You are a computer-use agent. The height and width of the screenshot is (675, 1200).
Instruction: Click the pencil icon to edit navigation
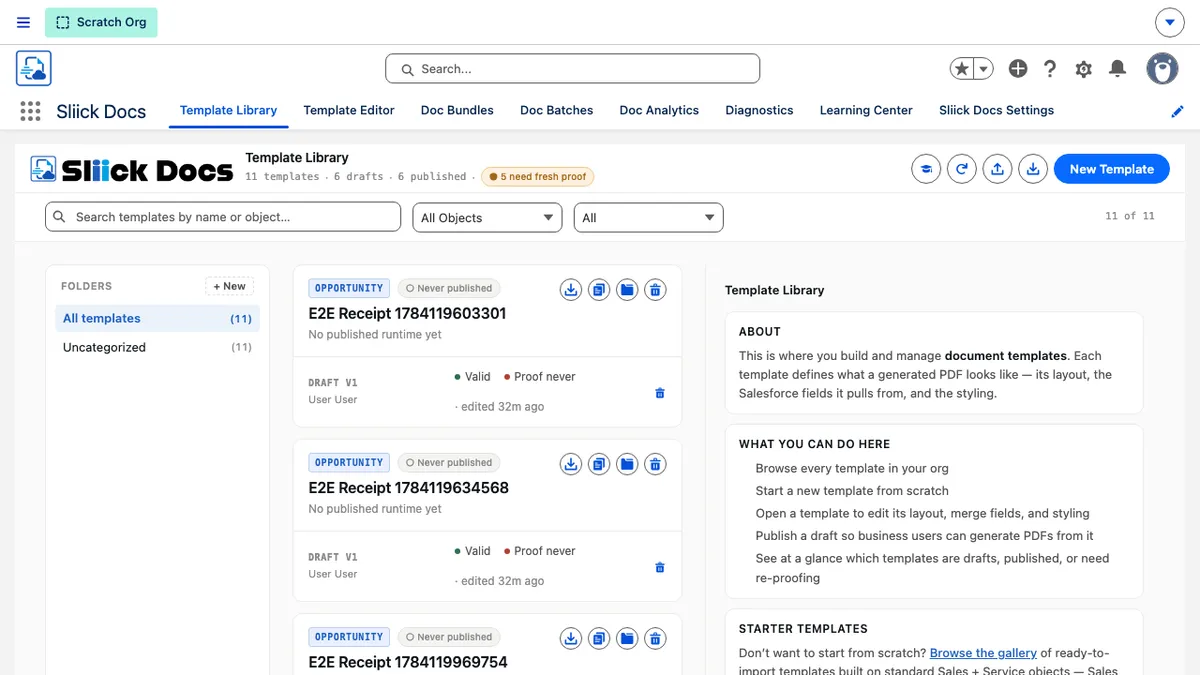[1177, 112]
